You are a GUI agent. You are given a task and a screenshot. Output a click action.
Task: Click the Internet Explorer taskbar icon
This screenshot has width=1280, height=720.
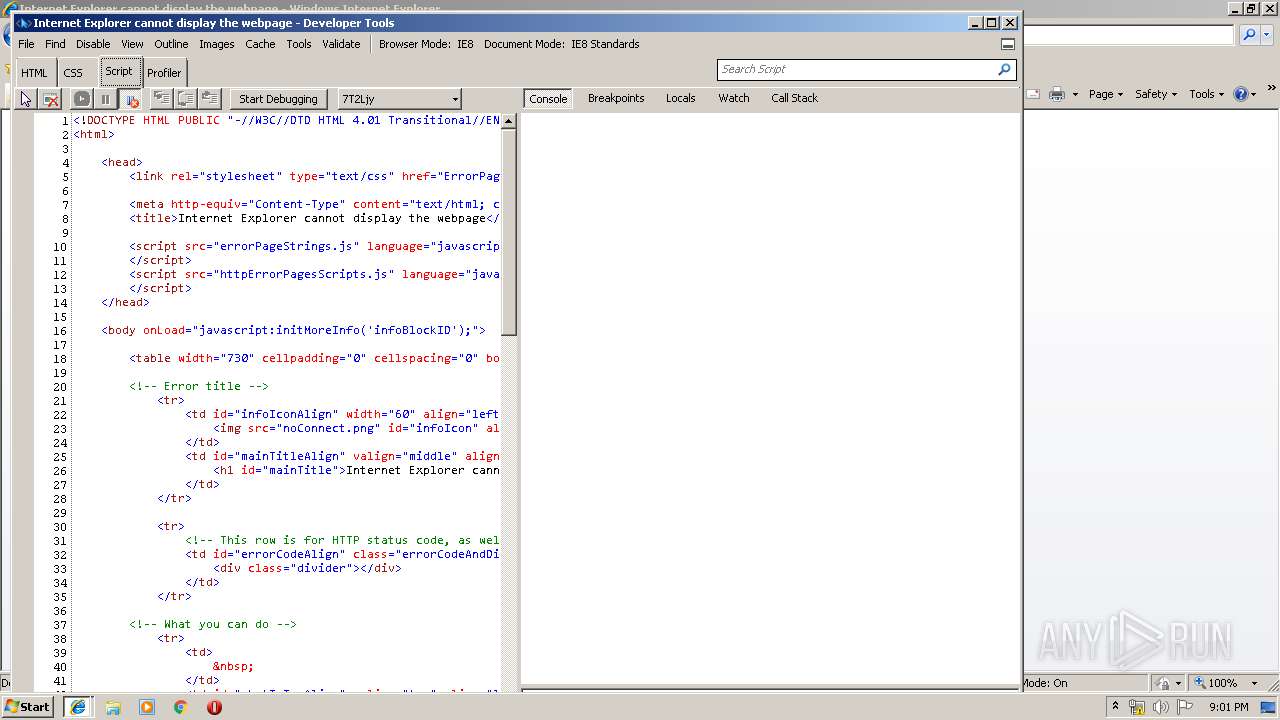coord(78,707)
